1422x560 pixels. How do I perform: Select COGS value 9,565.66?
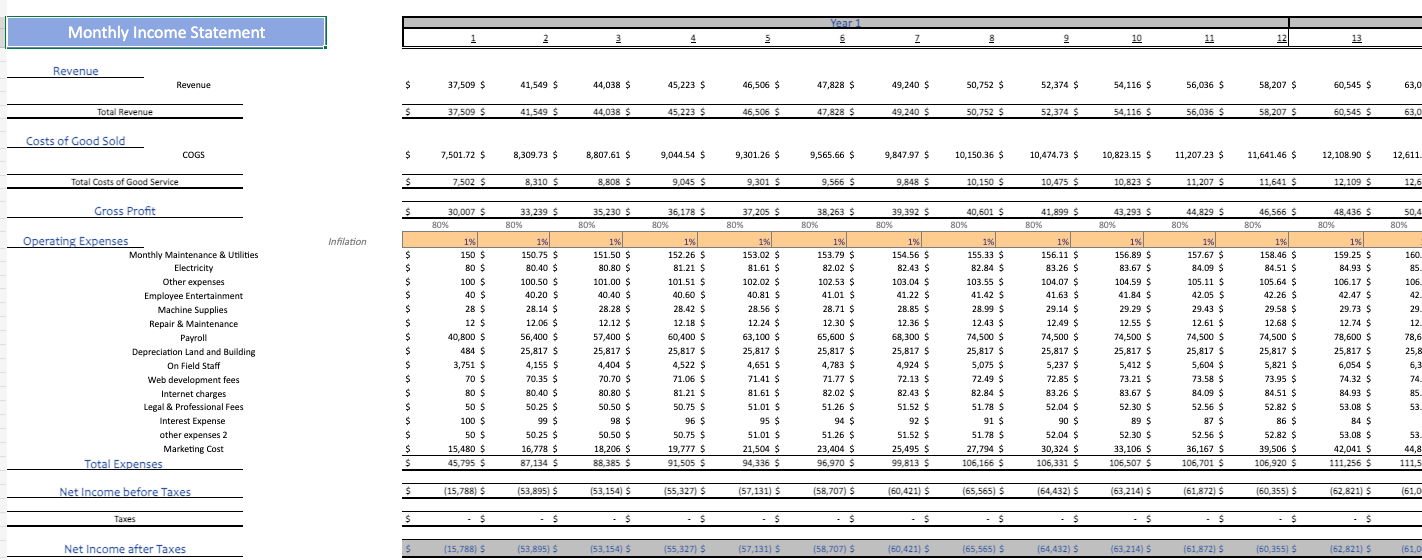click(831, 155)
